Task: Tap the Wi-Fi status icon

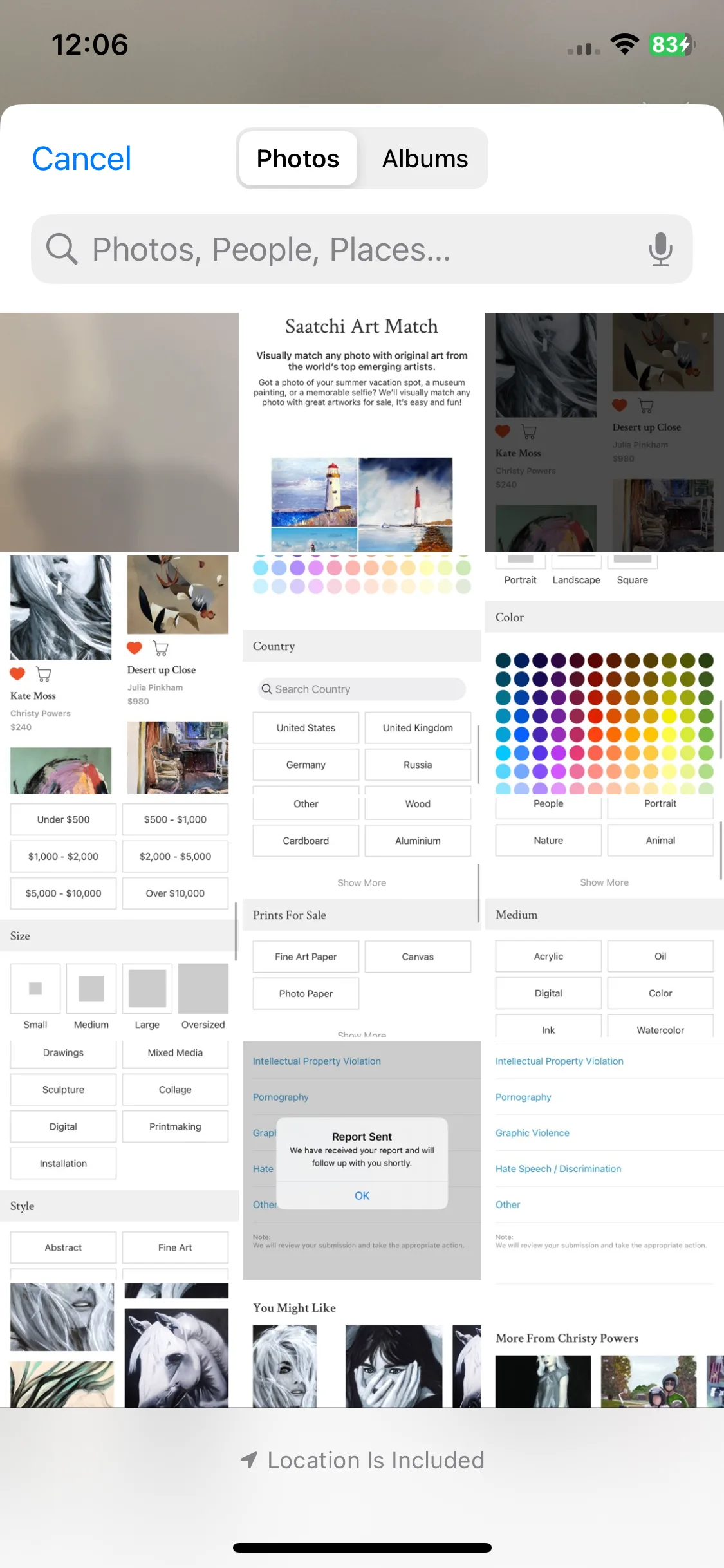Action: click(625, 44)
